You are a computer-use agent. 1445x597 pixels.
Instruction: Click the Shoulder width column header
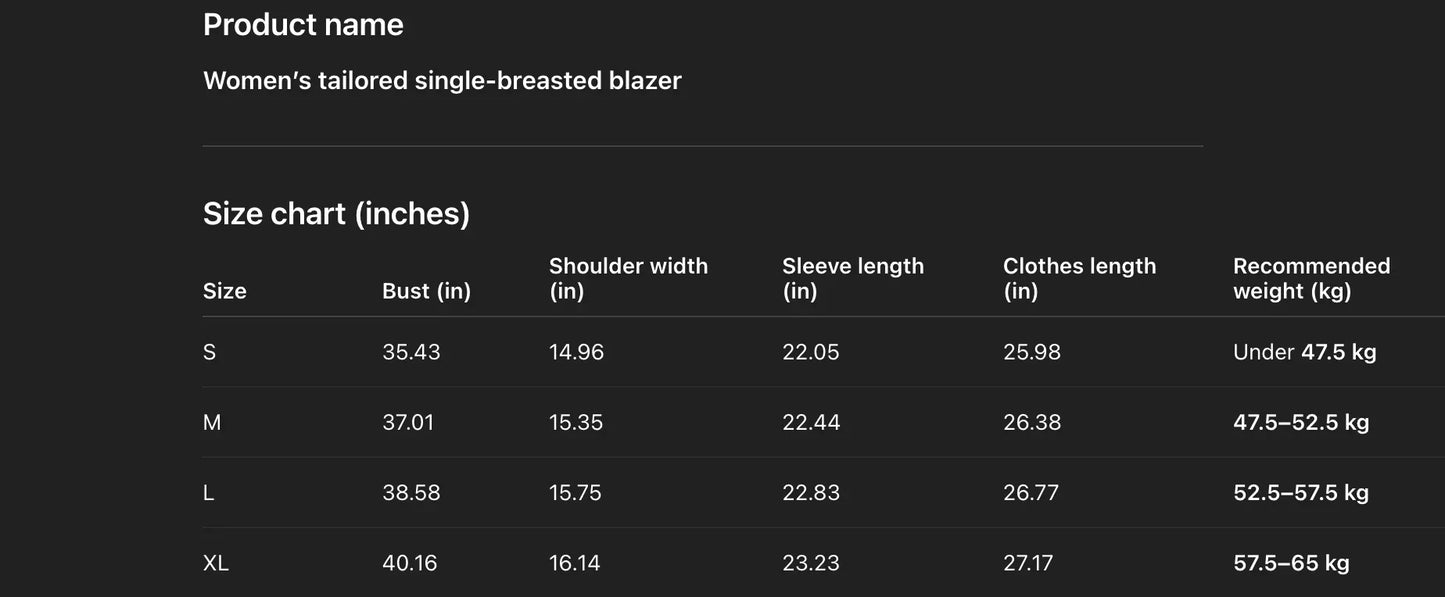click(x=628, y=278)
